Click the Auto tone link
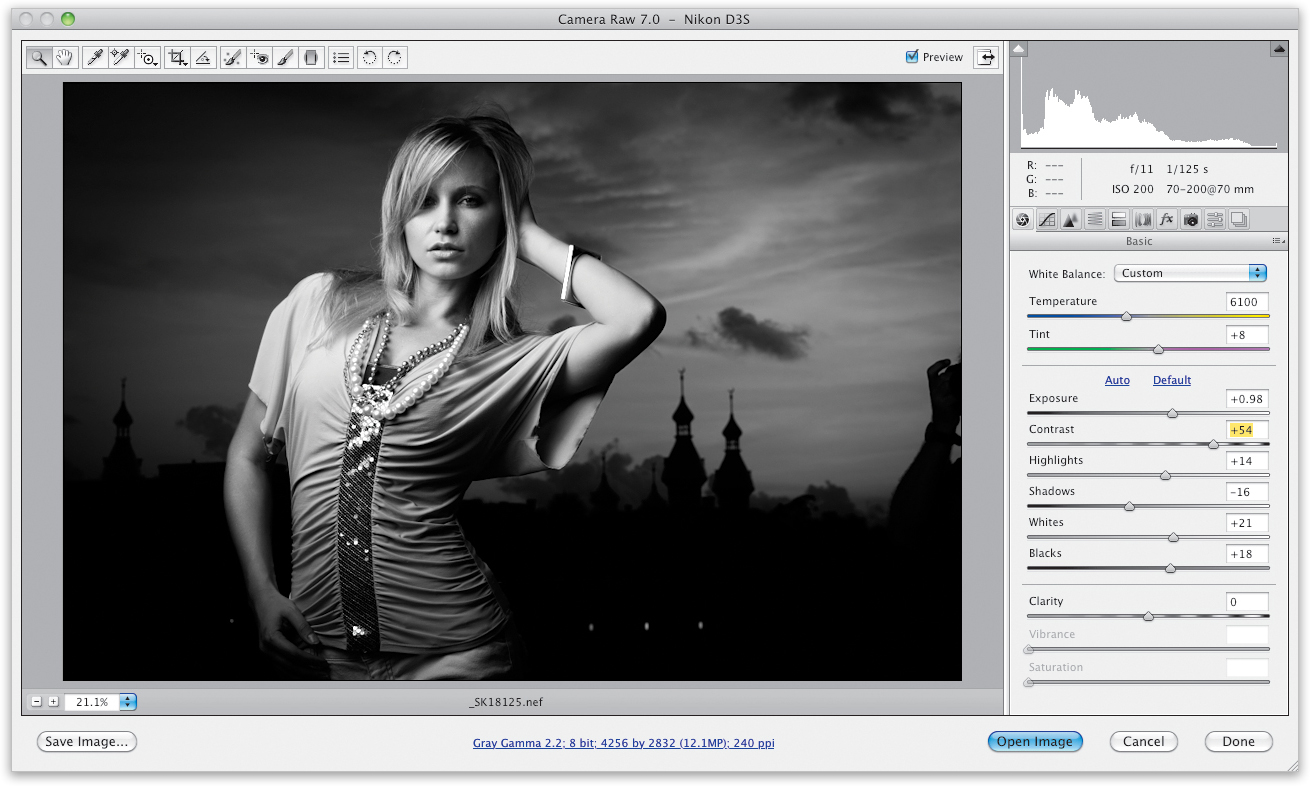 coord(1117,380)
